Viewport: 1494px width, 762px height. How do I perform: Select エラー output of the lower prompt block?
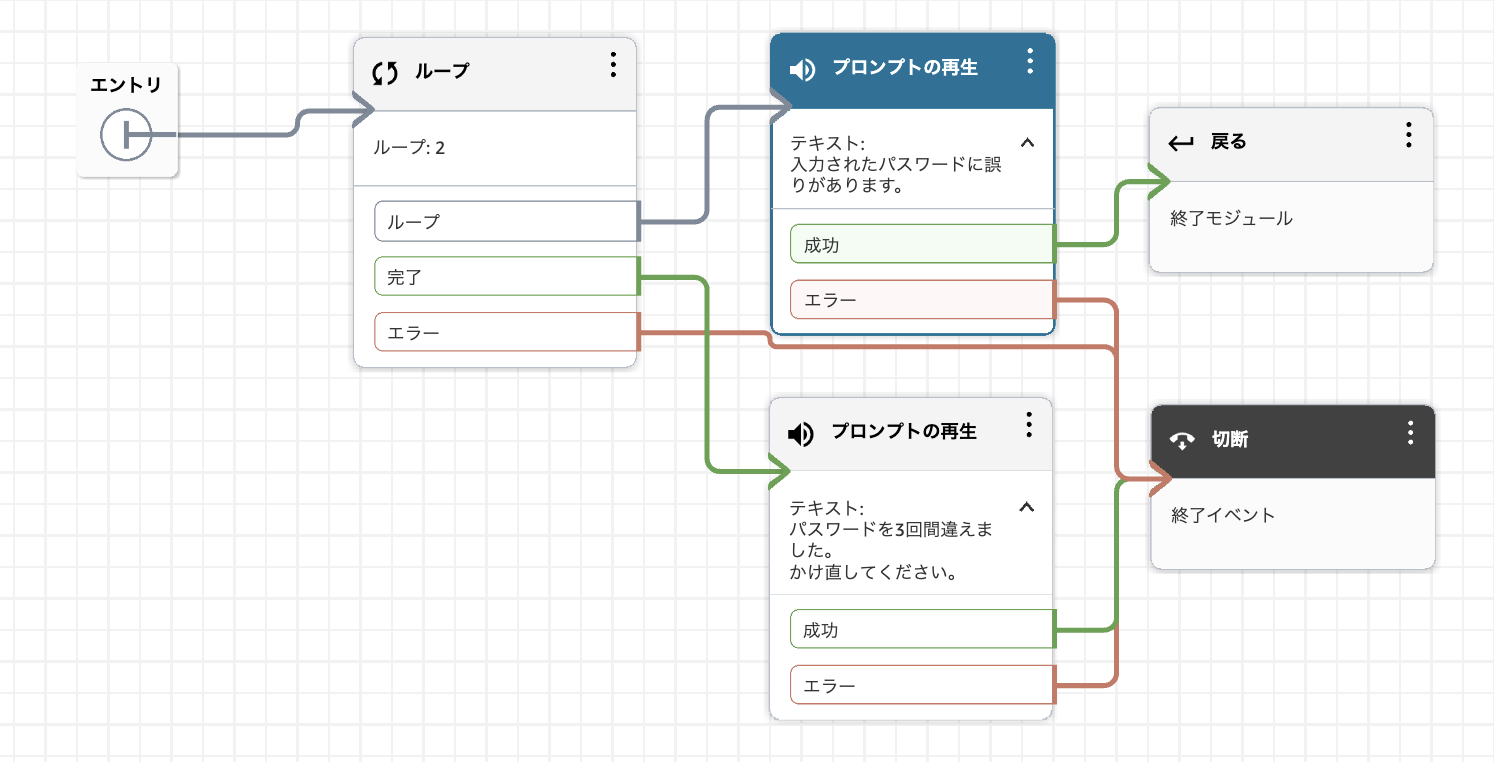tap(923, 685)
